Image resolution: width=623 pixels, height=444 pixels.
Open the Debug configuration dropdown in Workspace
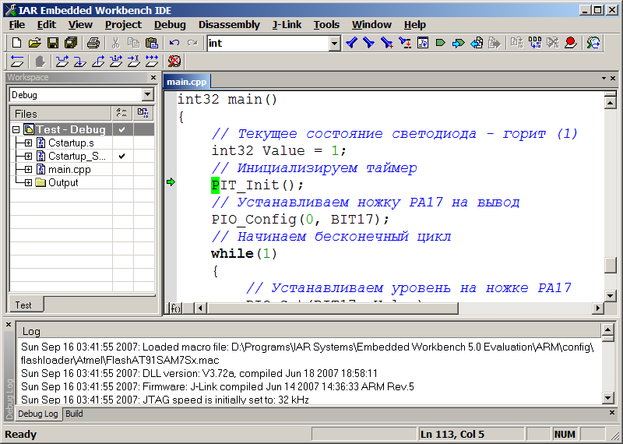(x=146, y=95)
